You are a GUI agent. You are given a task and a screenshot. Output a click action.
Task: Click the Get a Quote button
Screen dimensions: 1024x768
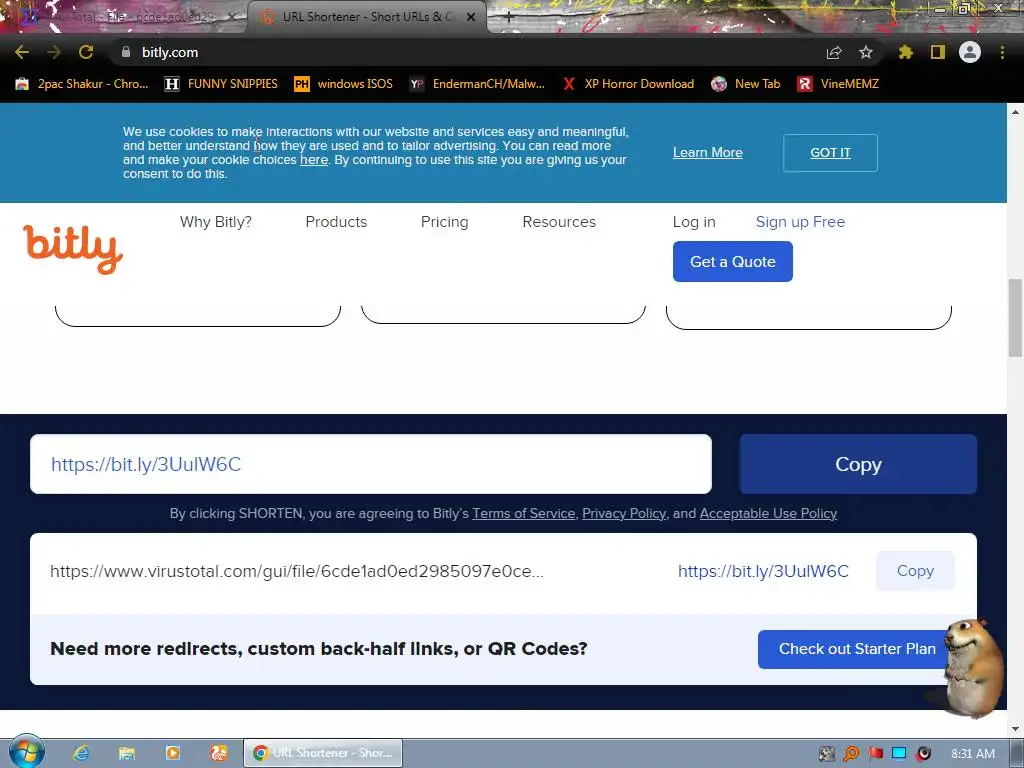pos(733,261)
